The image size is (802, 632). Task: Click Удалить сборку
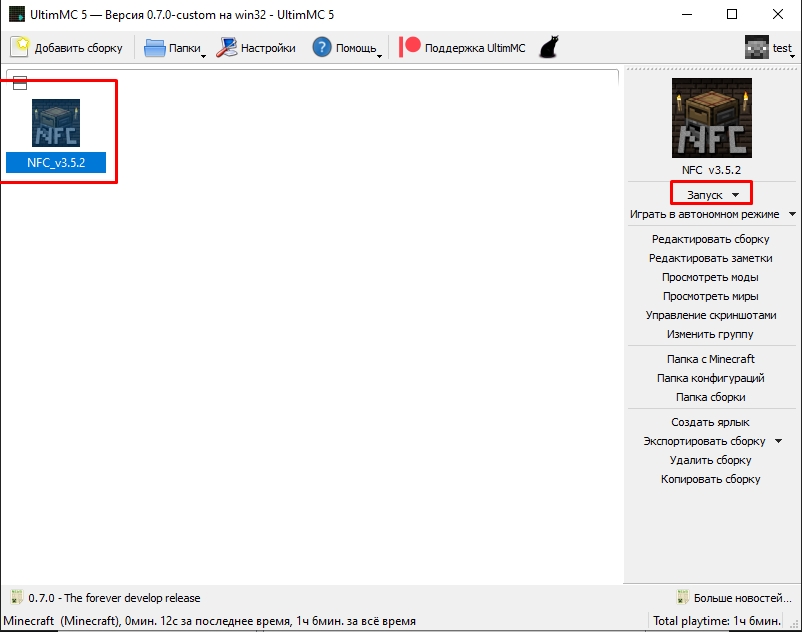click(710, 460)
